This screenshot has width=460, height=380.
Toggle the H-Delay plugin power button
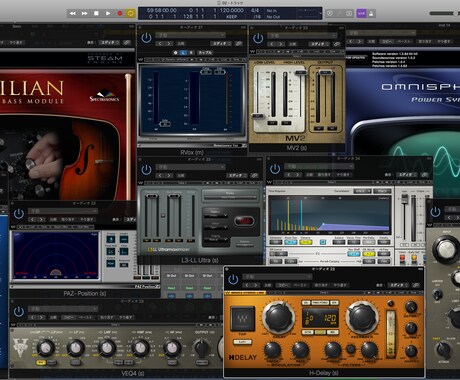(233, 279)
